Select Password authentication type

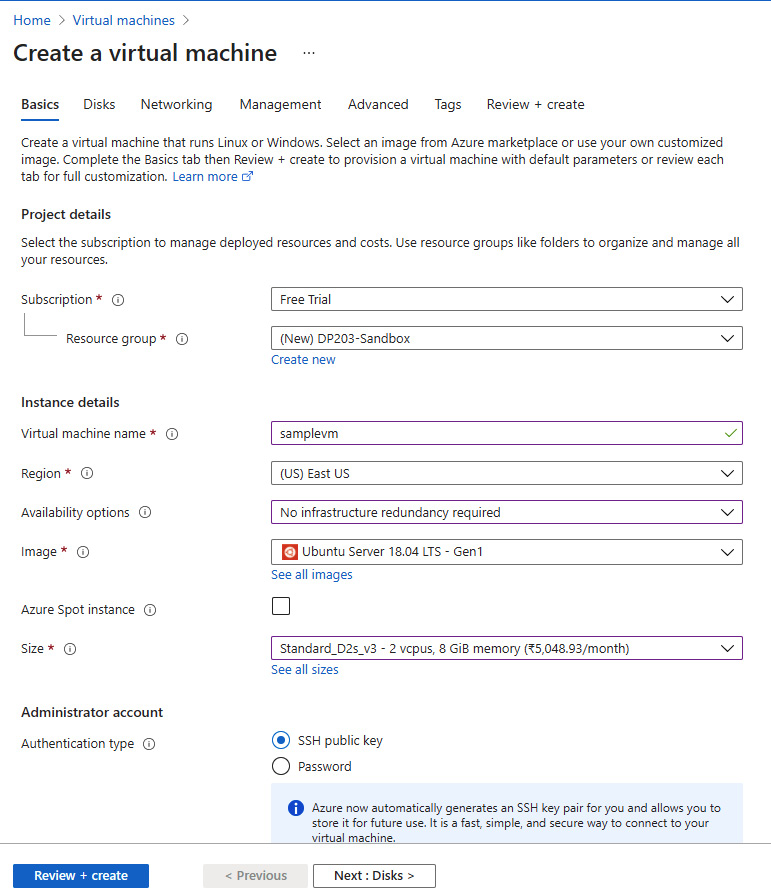click(x=281, y=766)
